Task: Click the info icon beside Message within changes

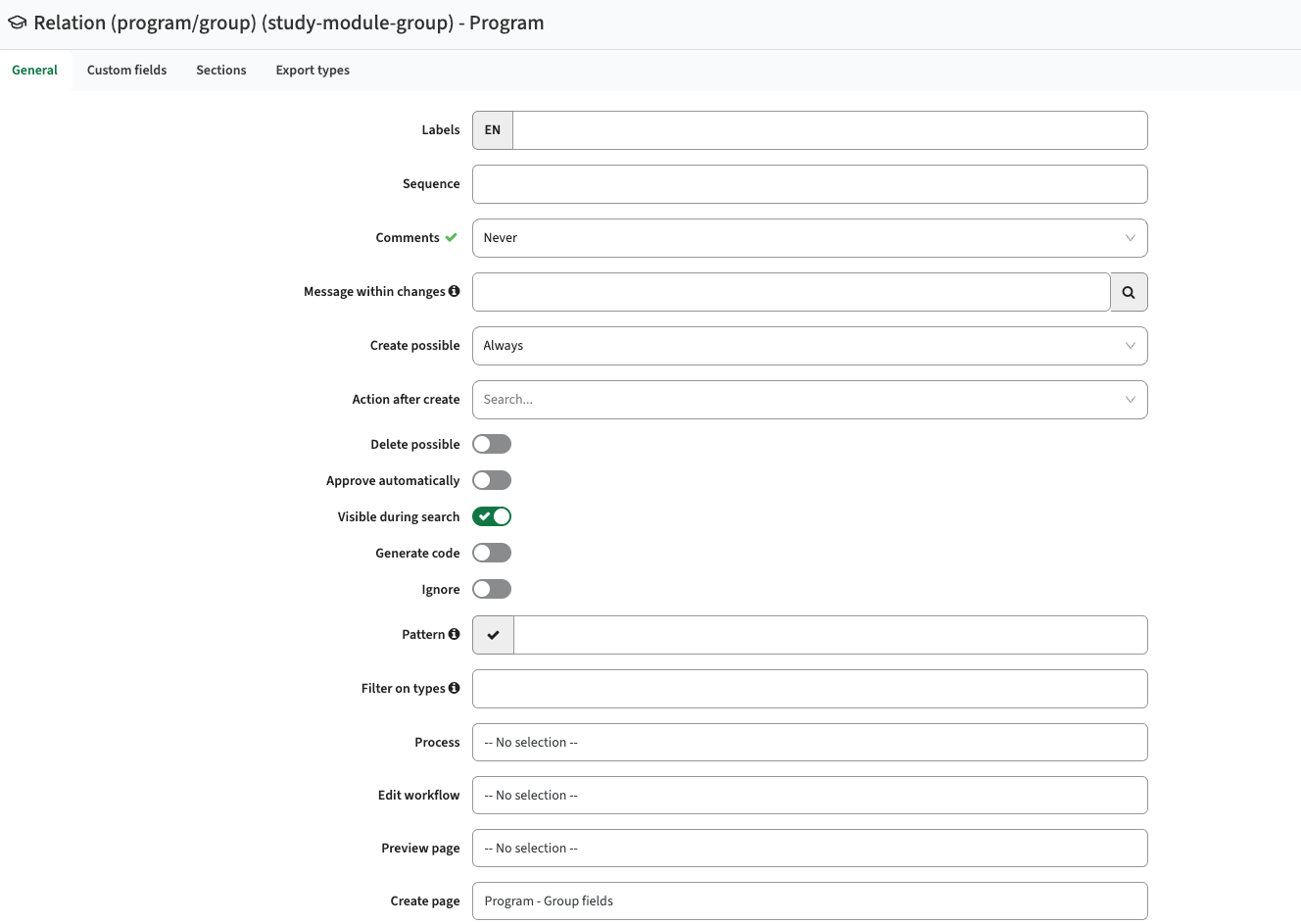Action: click(x=454, y=291)
